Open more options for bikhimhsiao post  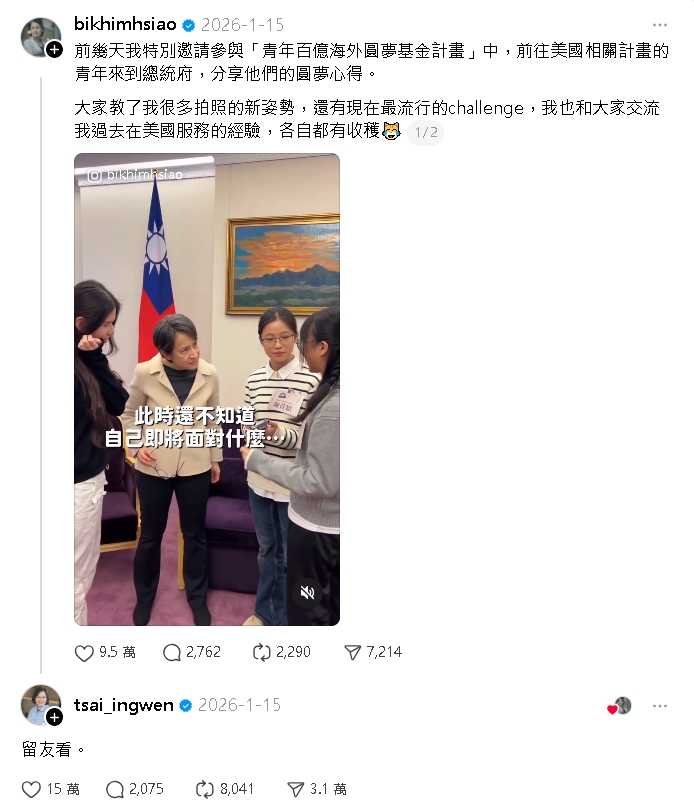click(x=659, y=25)
